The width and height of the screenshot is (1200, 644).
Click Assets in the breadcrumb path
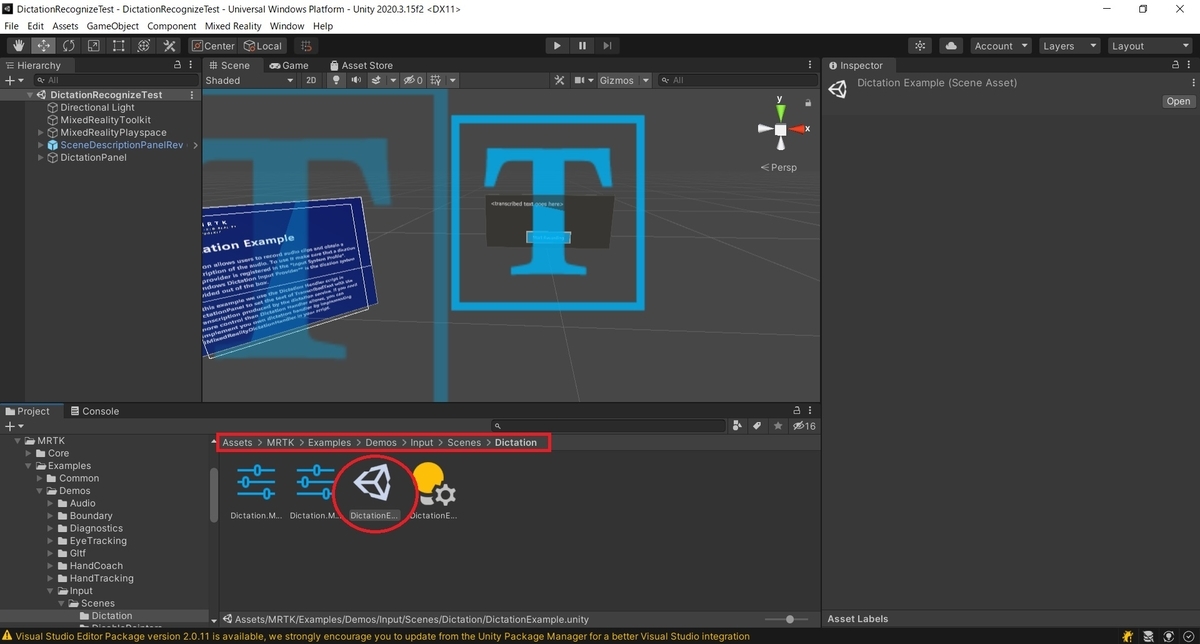pos(237,442)
